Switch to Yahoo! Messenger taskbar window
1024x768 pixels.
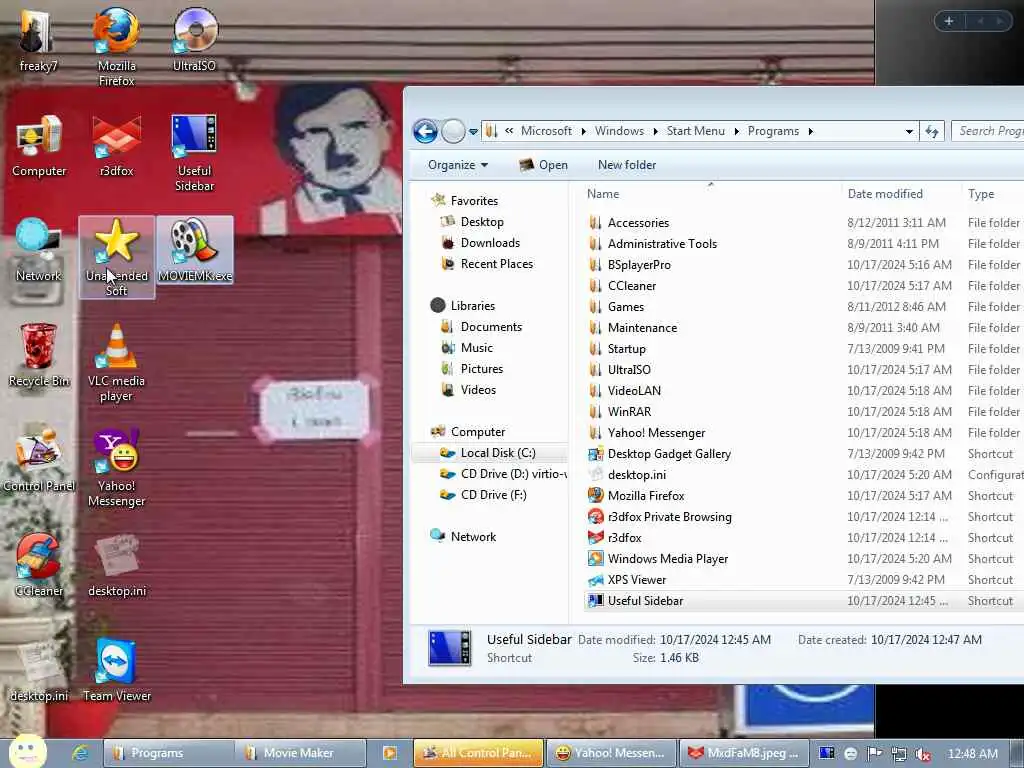611,753
